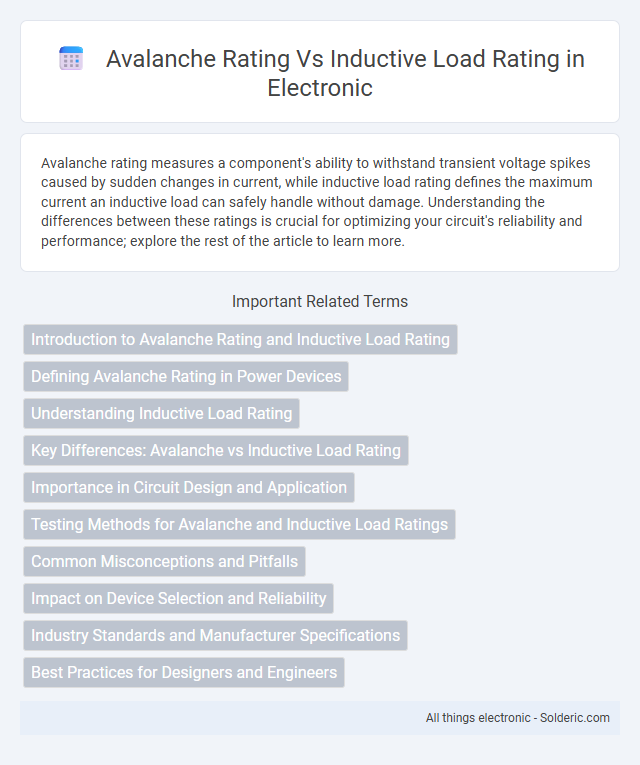
Task: Select Common Misconceptions and Pitfalls tag
Action: coord(164,562)
